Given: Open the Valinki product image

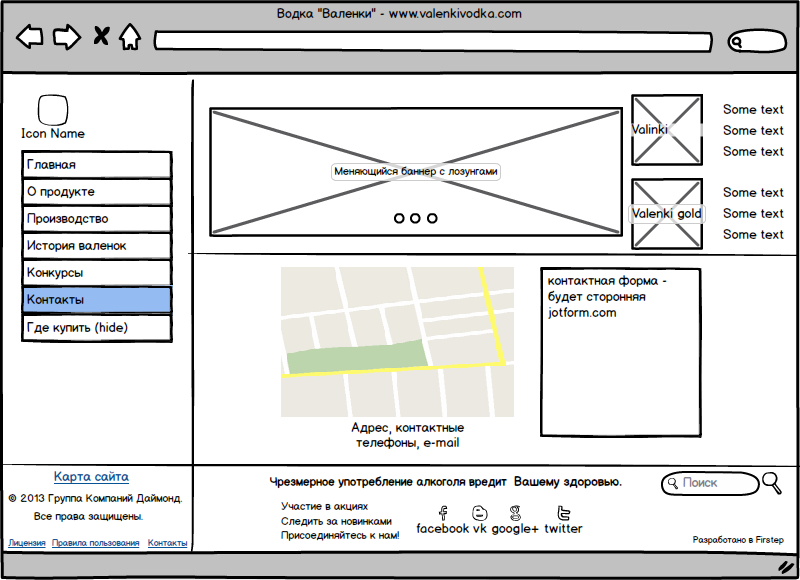Looking at the screenshot, I should coord(667,130).
